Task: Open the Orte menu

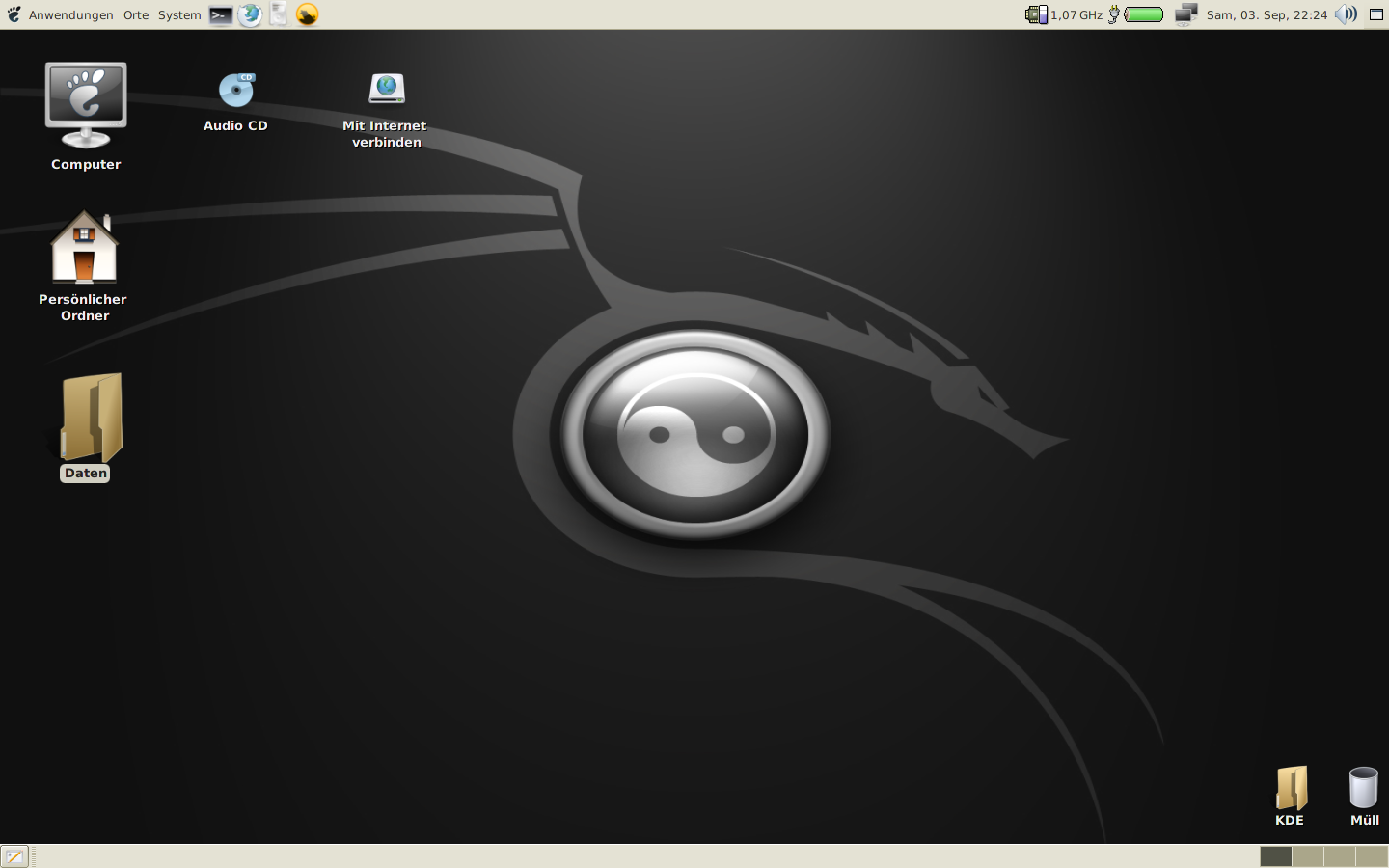Action: pyautogui.click(x=136, y=14)
